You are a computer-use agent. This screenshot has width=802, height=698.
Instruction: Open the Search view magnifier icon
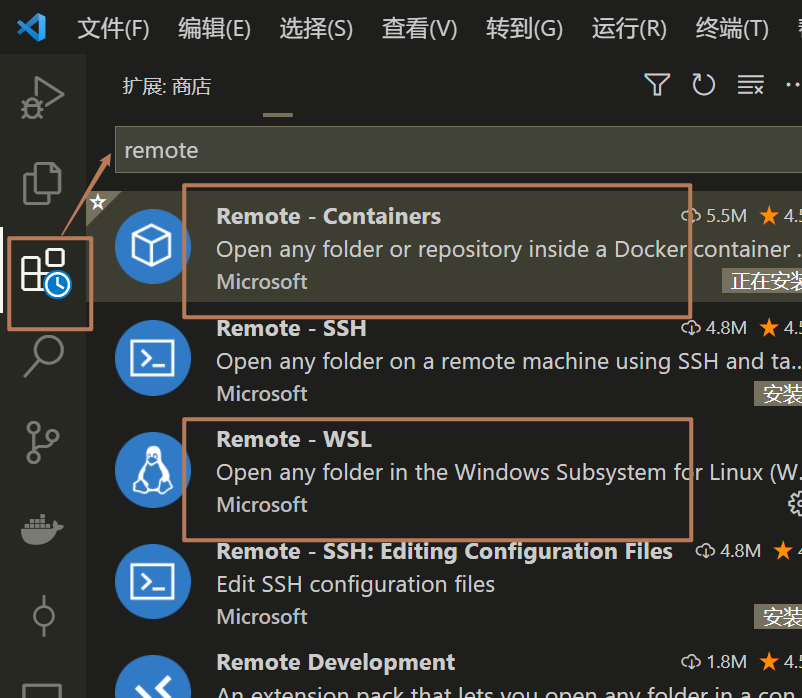click(x=44, y=356)
